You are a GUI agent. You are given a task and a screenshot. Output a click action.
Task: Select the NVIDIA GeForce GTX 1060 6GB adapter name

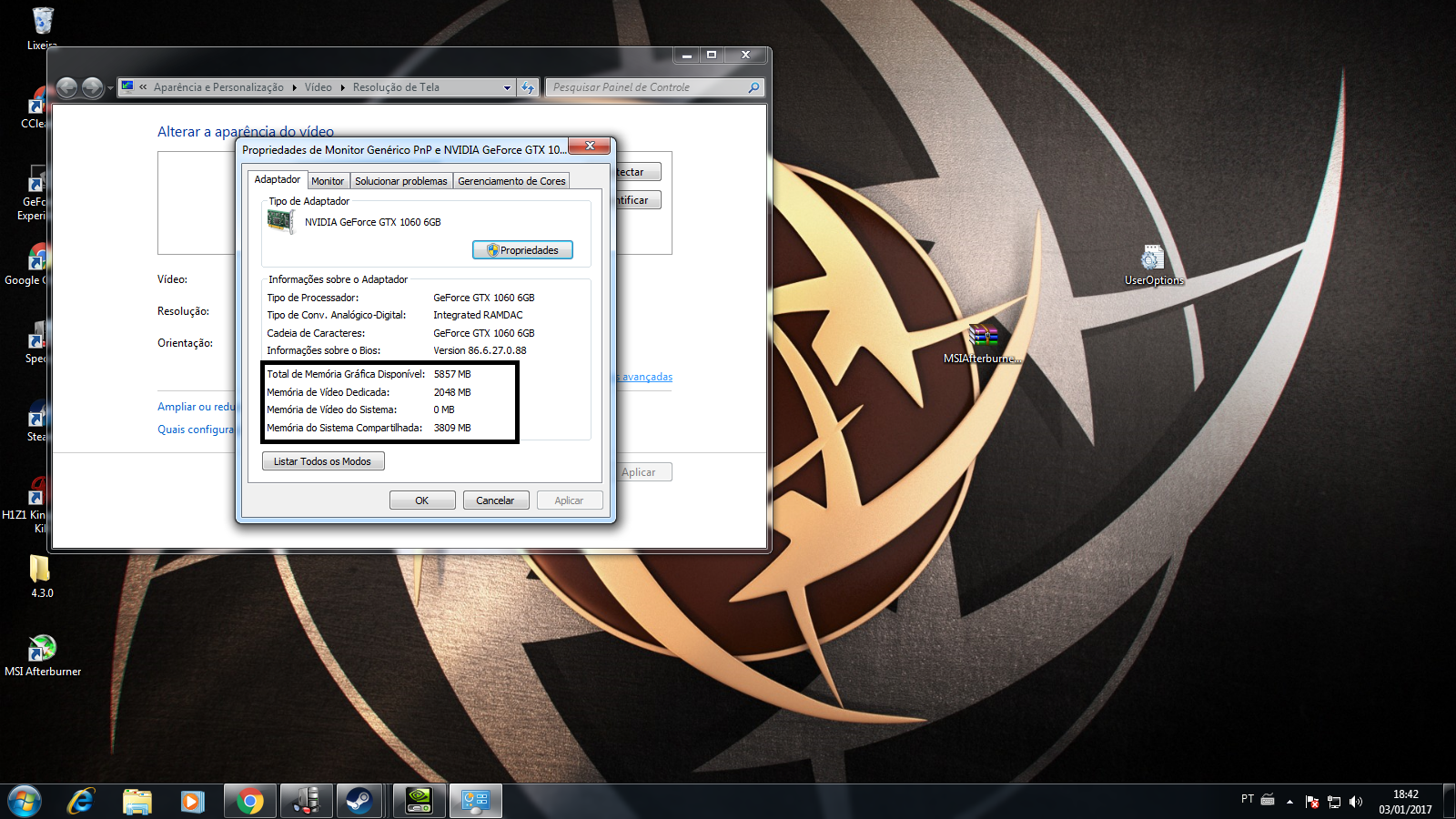372,222
